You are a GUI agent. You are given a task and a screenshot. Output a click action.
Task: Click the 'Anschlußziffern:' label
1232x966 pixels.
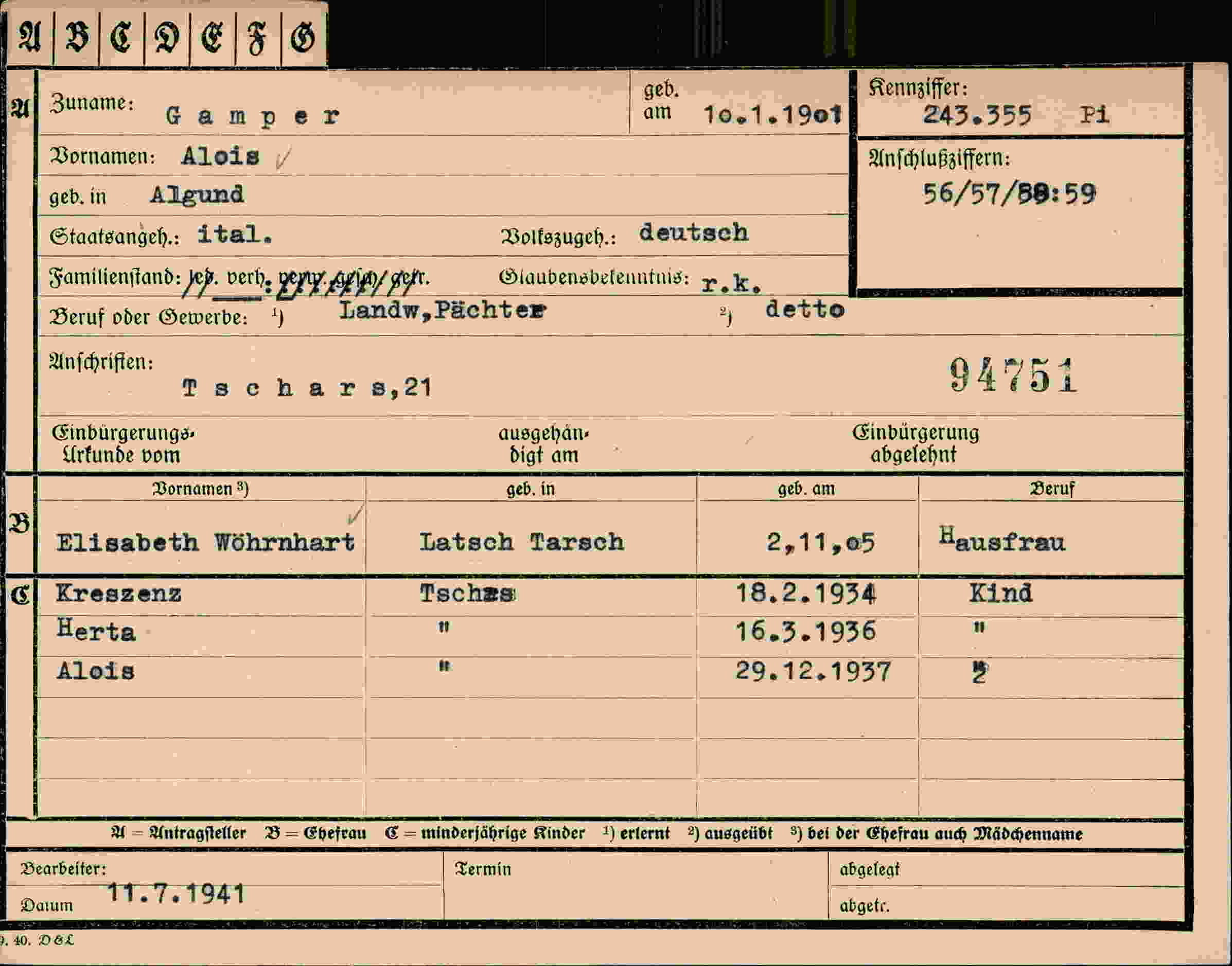click(939, 158)
